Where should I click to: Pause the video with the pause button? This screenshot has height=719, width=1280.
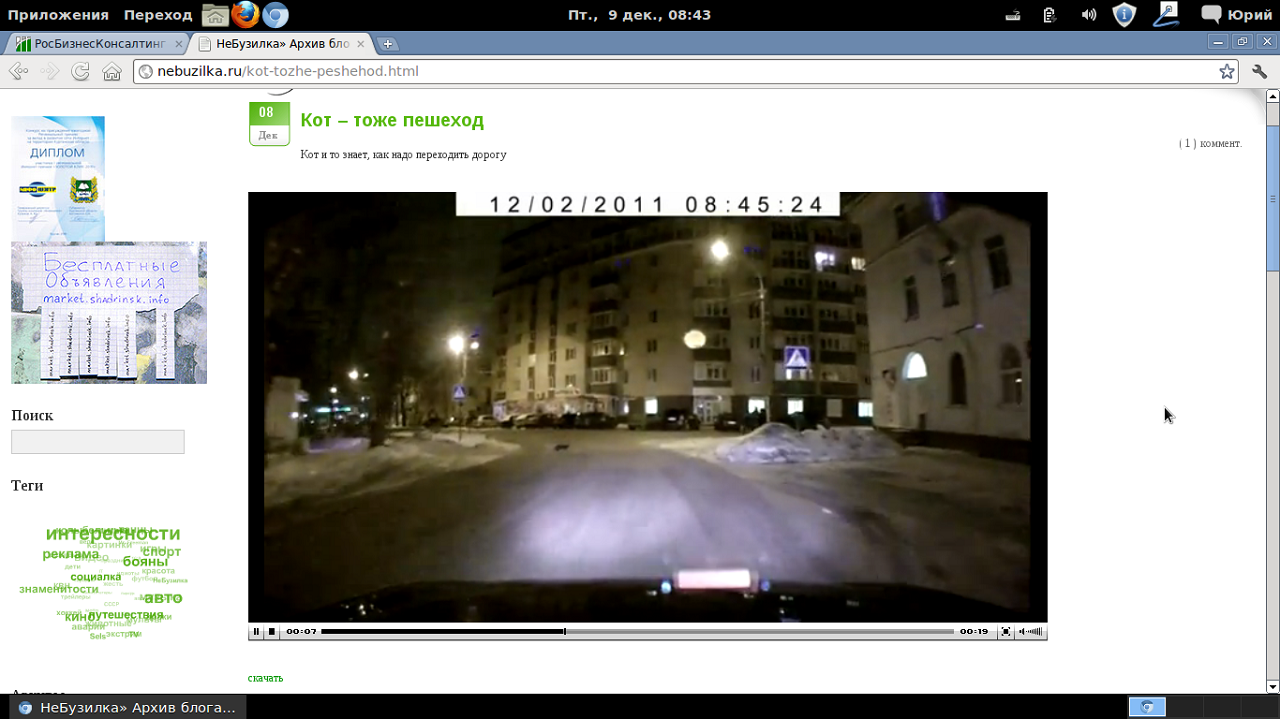[x=256, y=632]
